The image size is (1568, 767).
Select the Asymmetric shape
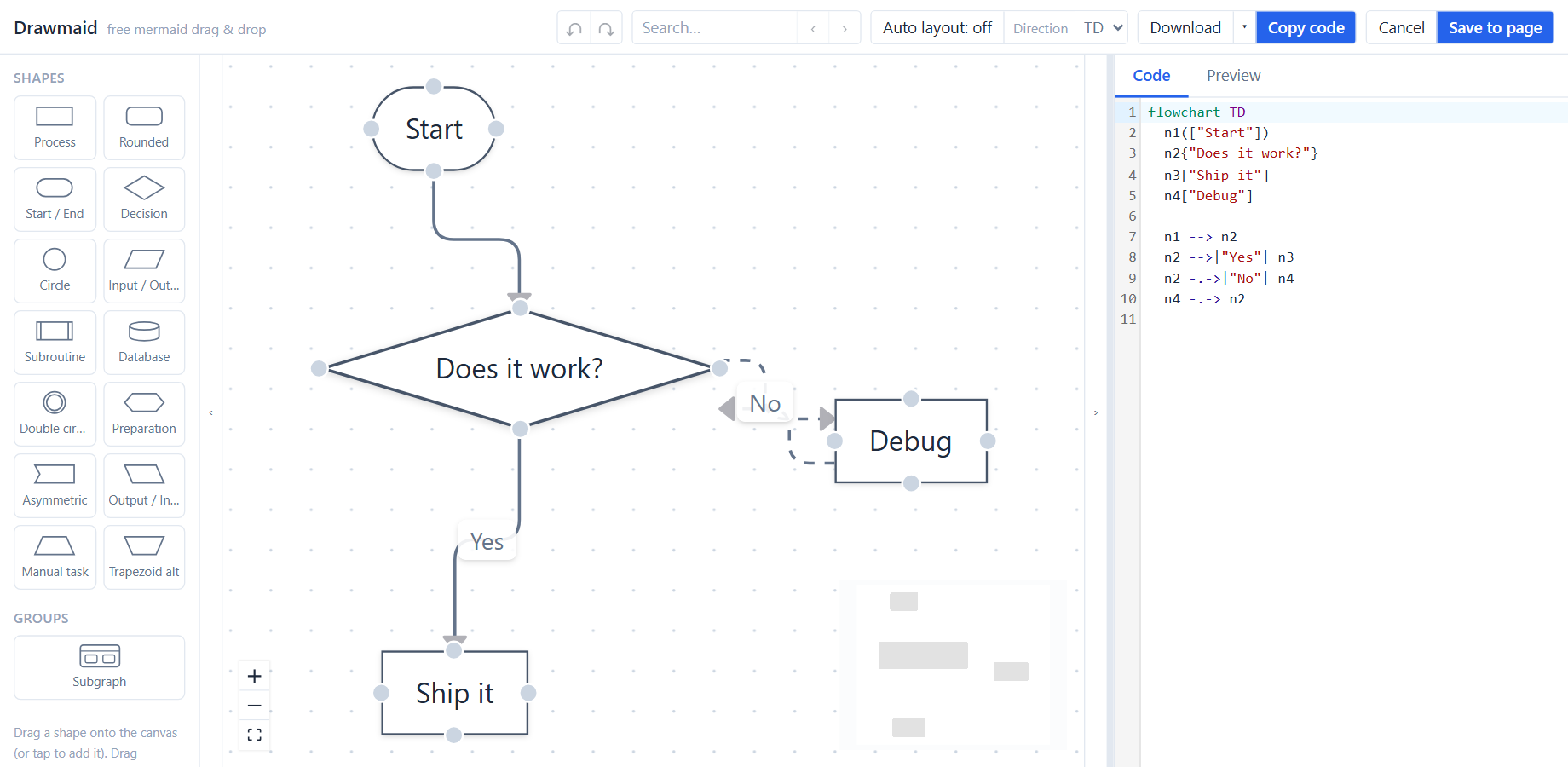click(55, 486)
